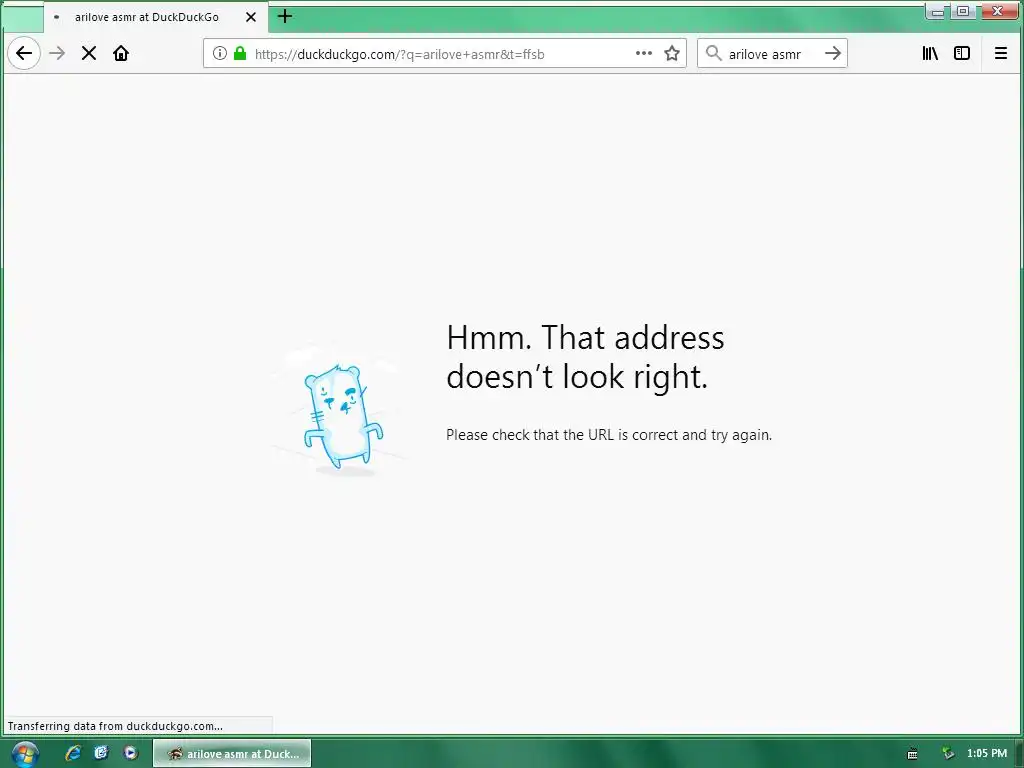Maximize the Firefox window
Viewport: 1024px width, 768px height.
tap(963, 11)
